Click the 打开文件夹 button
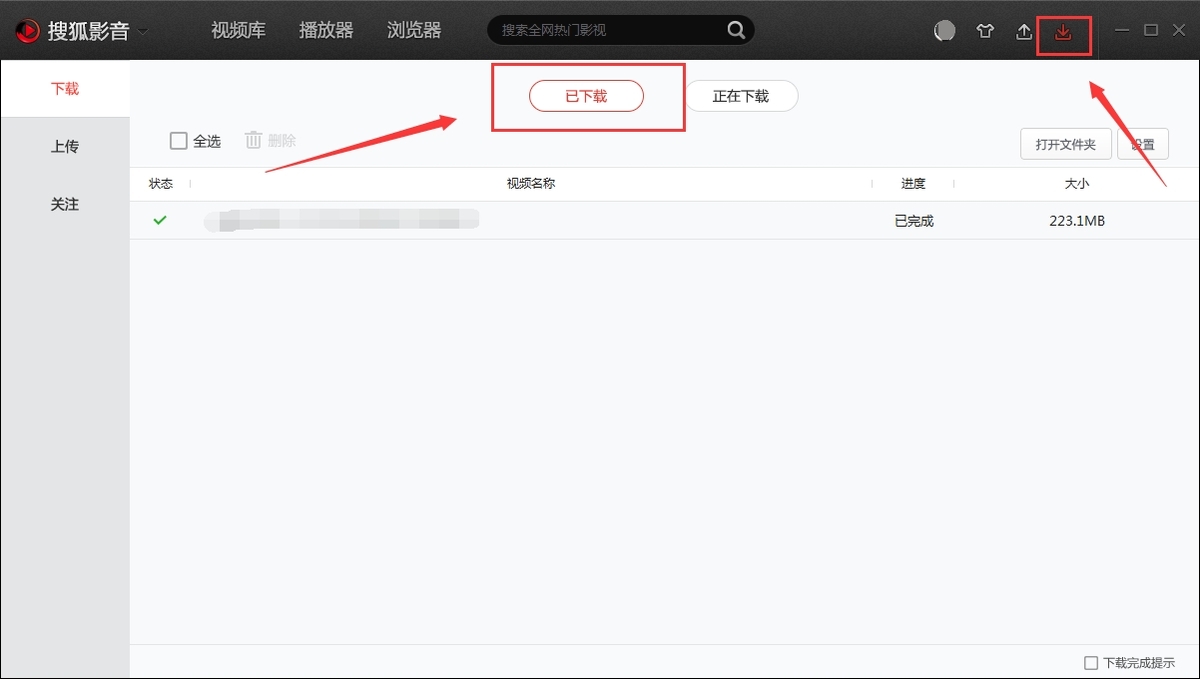 (1065, 143)
